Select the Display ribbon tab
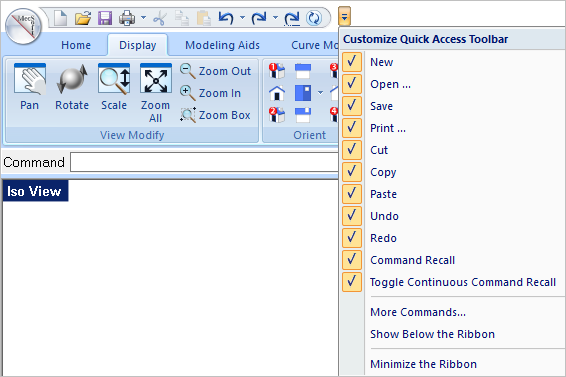The height and width of the screenshot is (377, 566). coord(138,45)
